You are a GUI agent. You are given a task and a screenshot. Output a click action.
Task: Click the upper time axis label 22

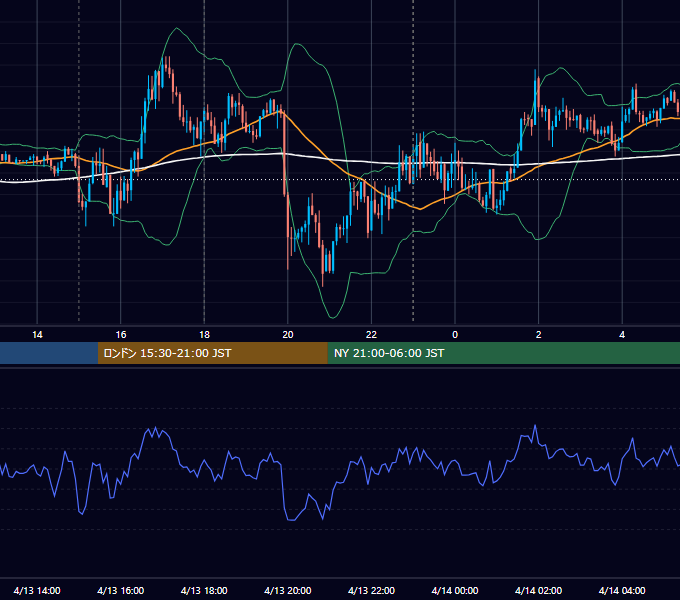click(x=371, y=335)
